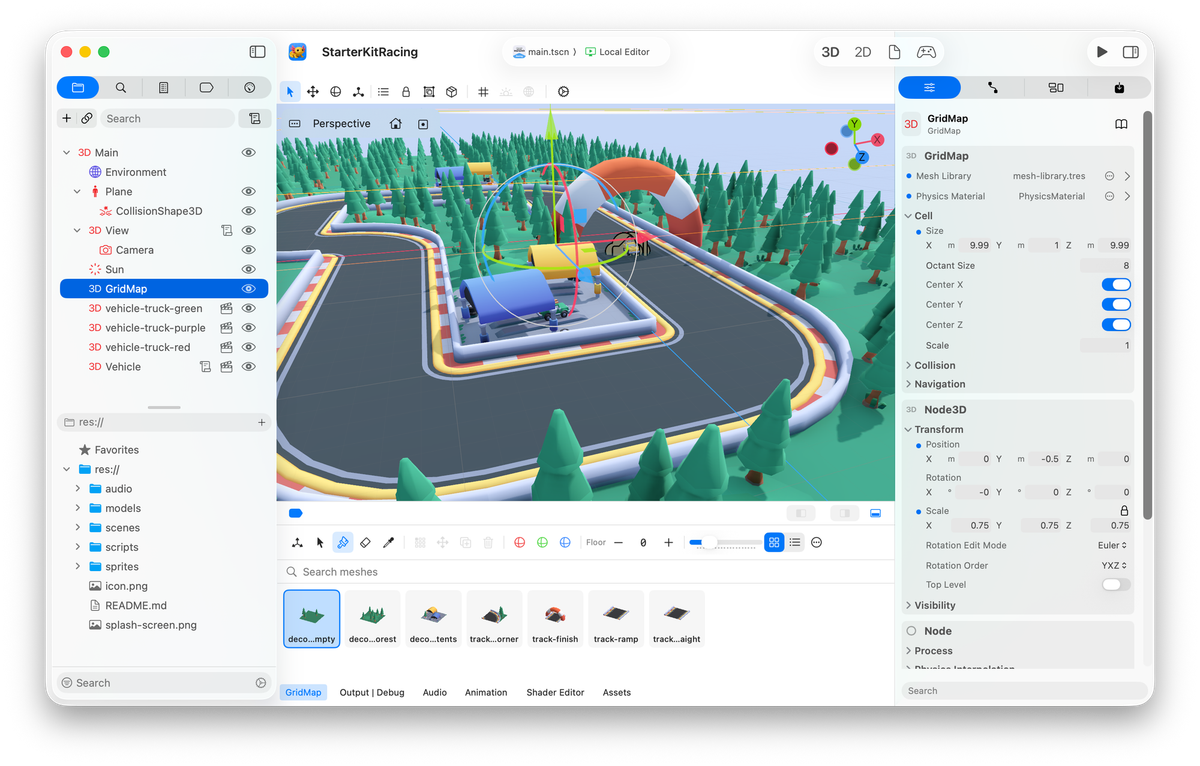Select the track-finish mesh thumbnail
1200x766 pixels.
point(555,618)
